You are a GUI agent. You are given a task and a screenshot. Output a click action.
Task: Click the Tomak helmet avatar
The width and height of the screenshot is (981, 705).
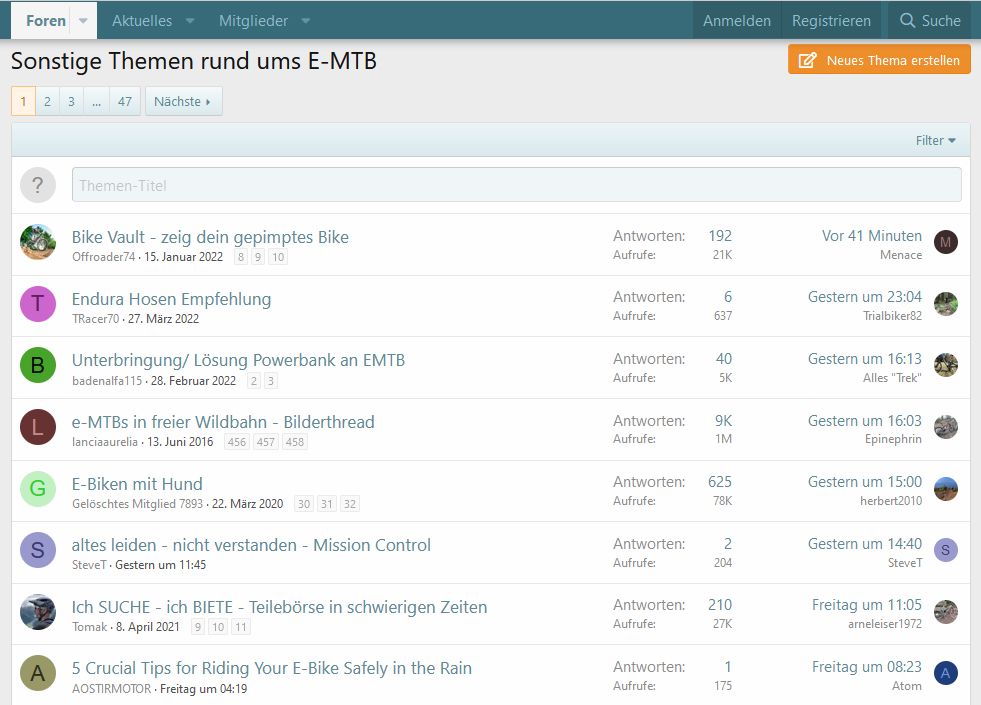click(x=38, y=612)
